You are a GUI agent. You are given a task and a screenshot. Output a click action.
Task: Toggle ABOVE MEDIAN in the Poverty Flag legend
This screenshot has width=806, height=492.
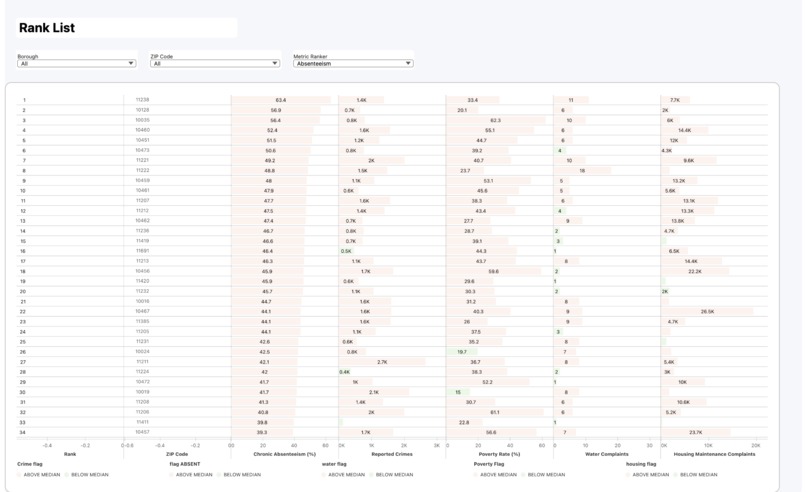point(496,475)
